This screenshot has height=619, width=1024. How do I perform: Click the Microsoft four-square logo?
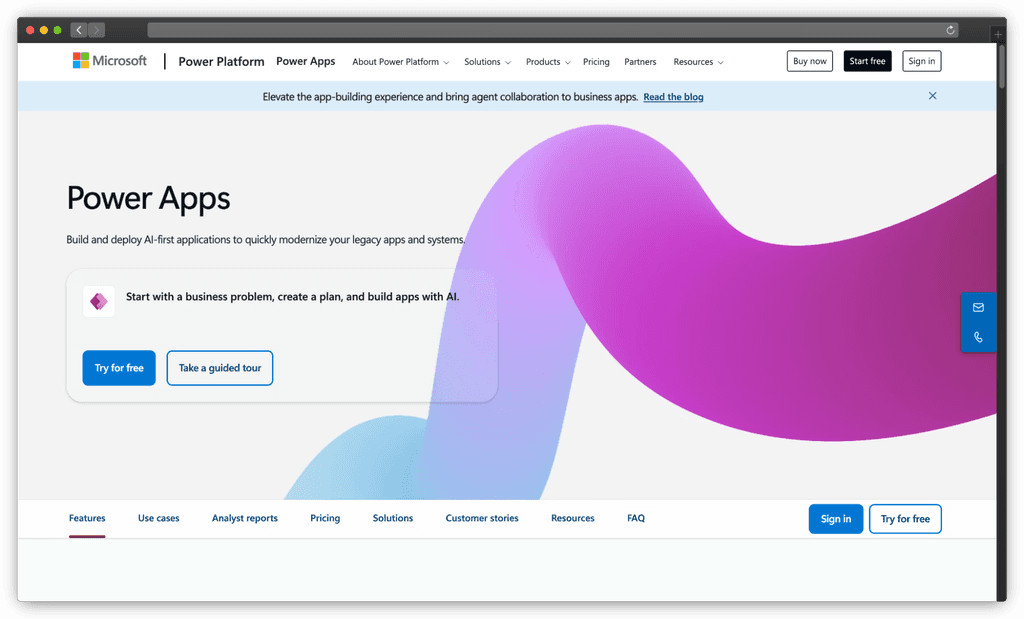[82, 60]
